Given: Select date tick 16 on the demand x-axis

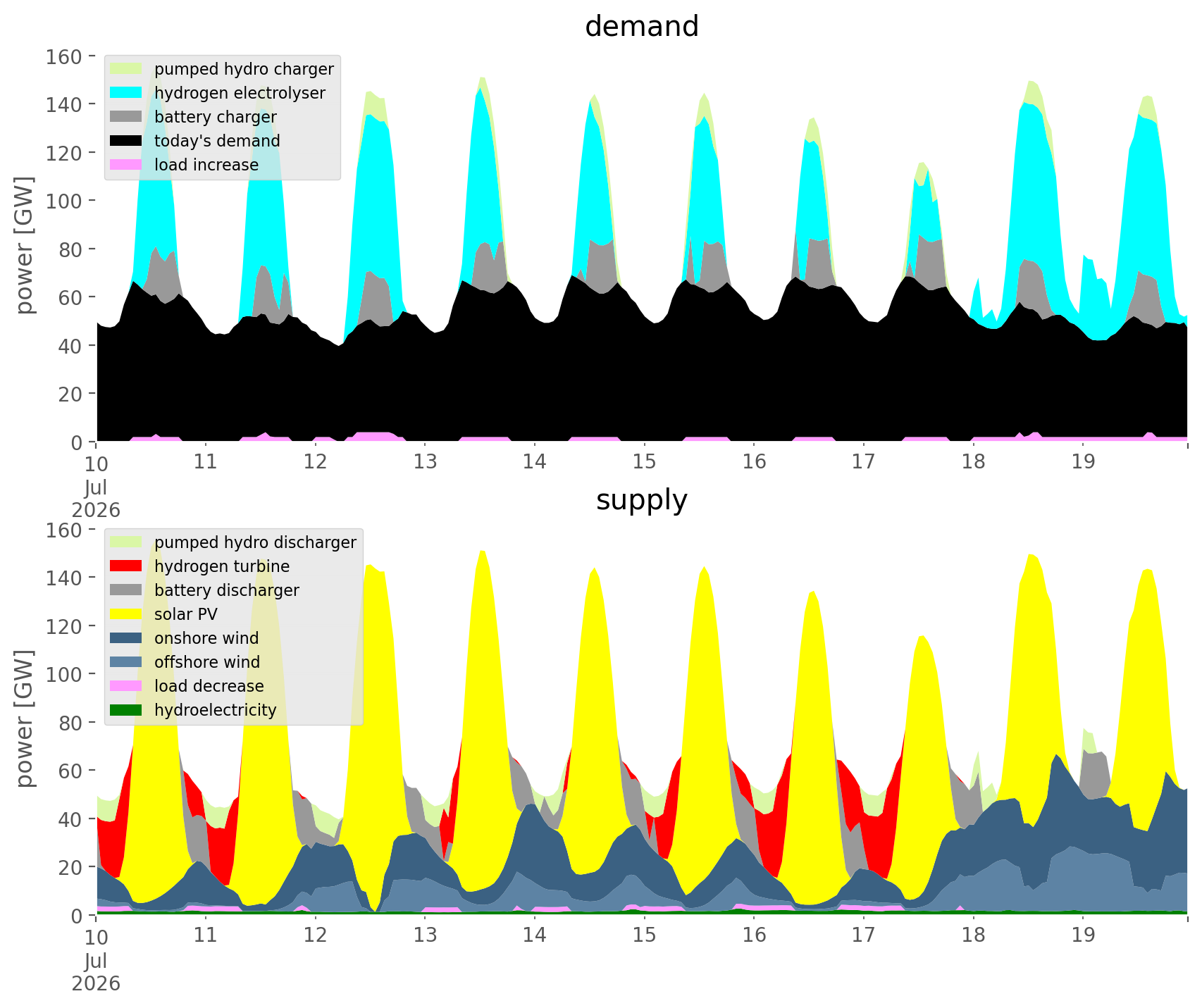Looking at the screenshot, I should click(x=754, y=462).
